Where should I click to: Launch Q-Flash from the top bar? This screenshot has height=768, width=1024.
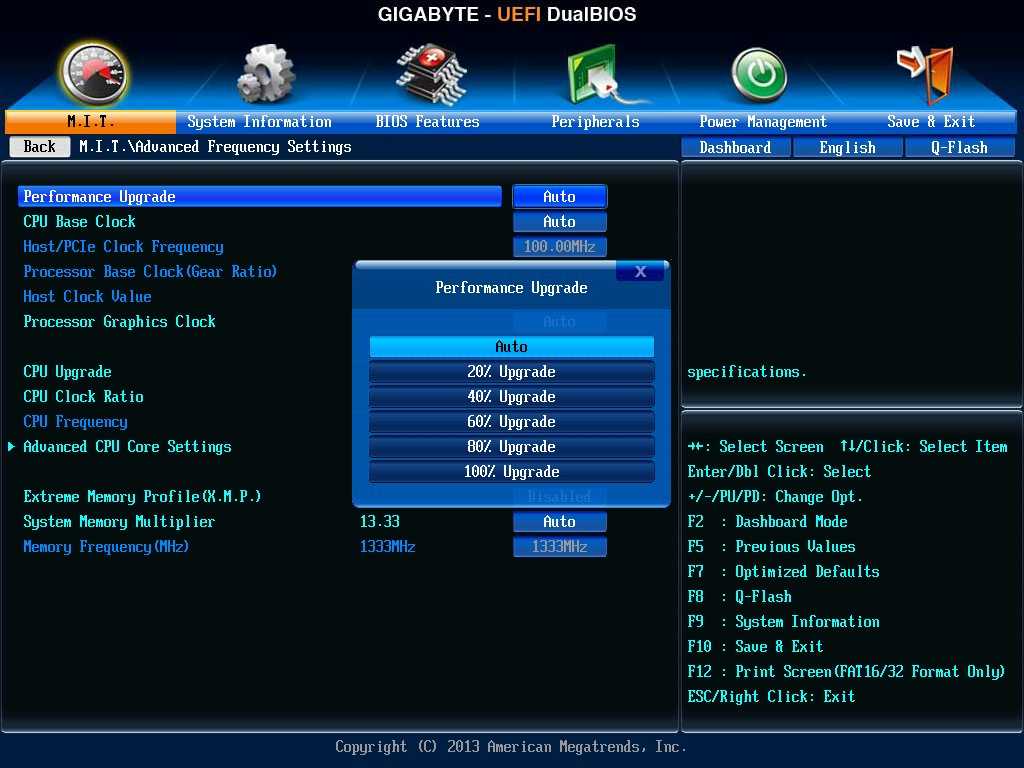click(x=959, y=147)
